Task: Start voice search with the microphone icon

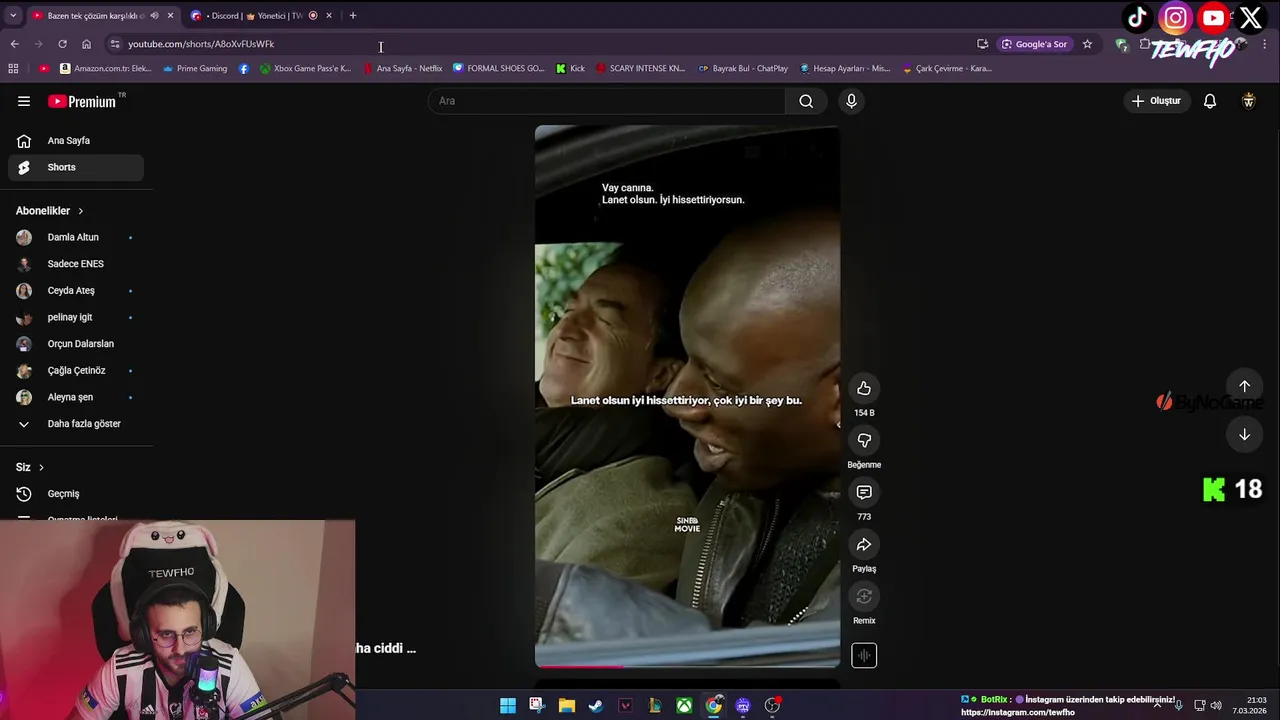Action: pos(851,101)
